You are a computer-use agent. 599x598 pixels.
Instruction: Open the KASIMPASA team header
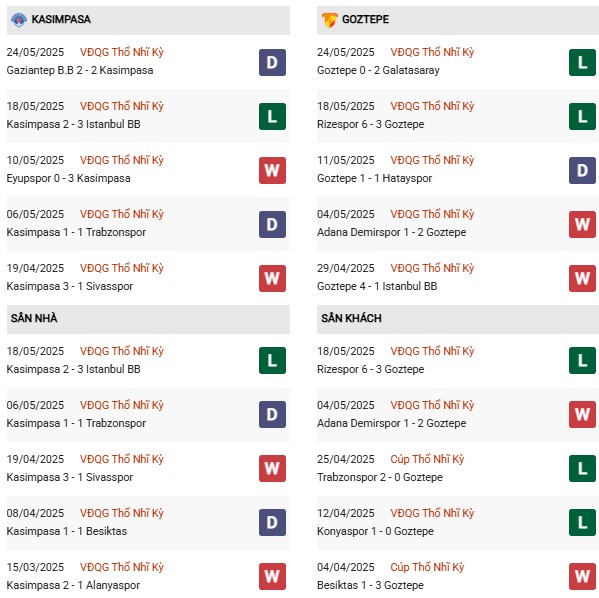pos(148,20)
